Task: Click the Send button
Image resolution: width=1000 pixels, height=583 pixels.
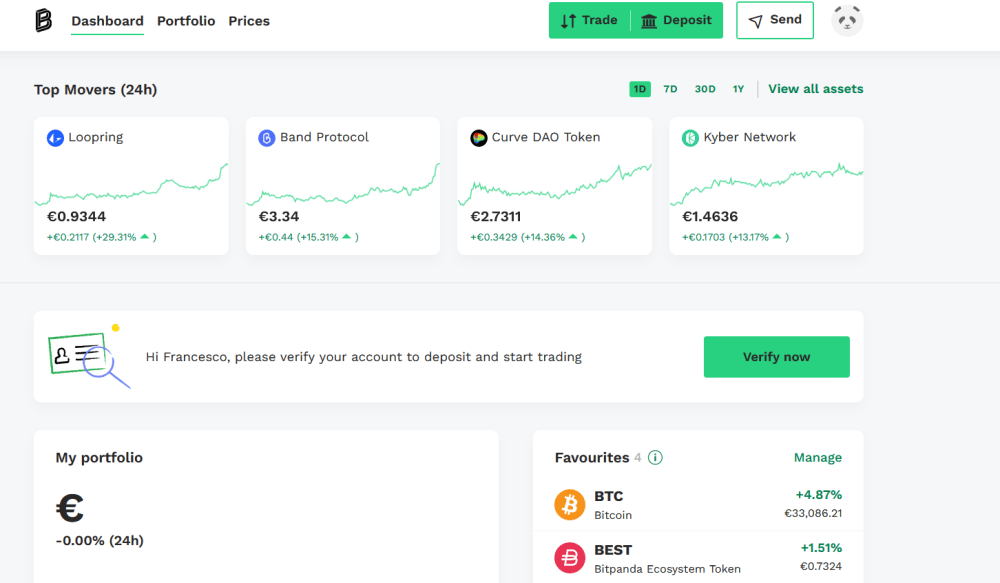Action: pos(775,20)
